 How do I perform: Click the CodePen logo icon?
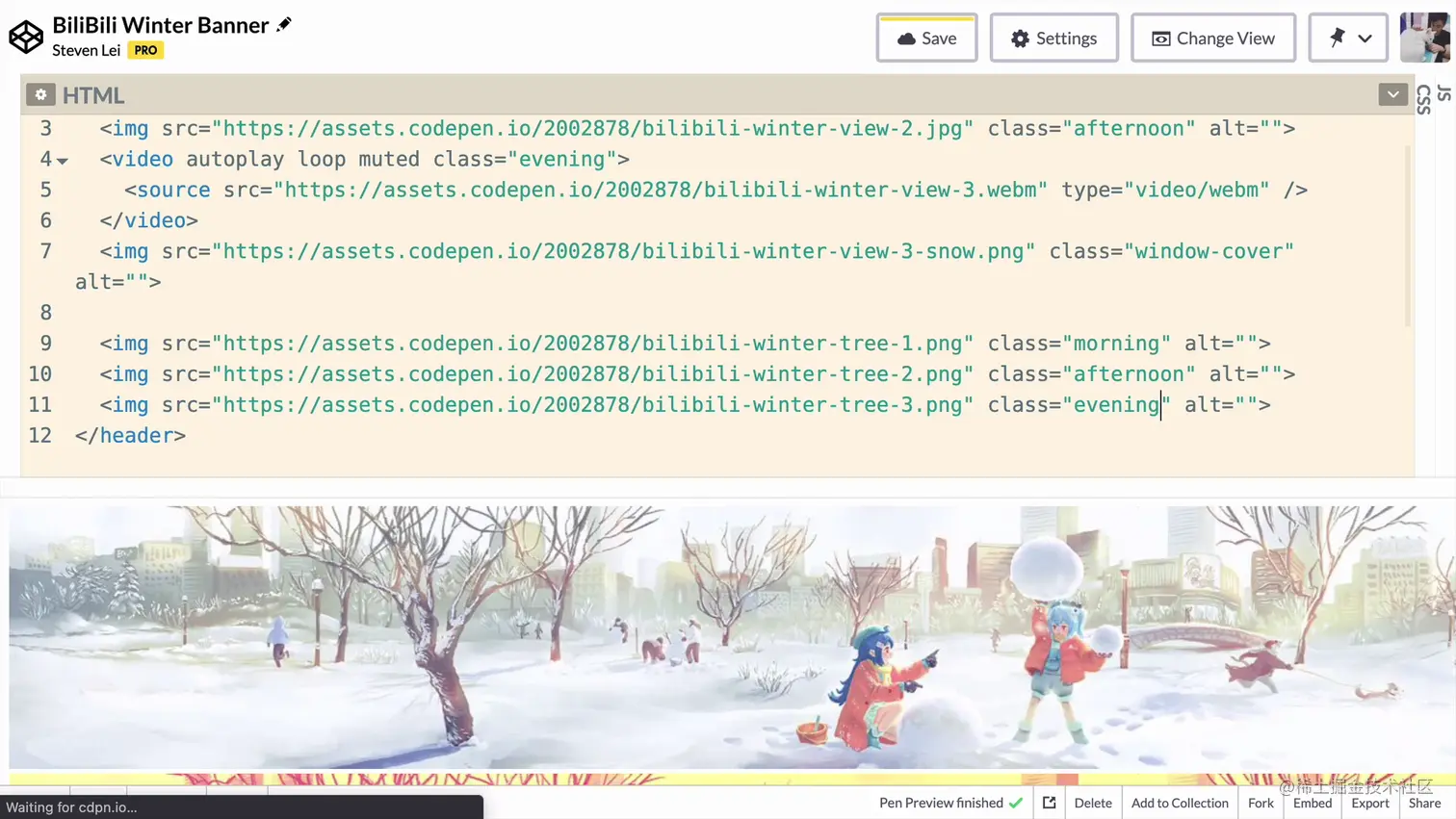tap(26, 37)
